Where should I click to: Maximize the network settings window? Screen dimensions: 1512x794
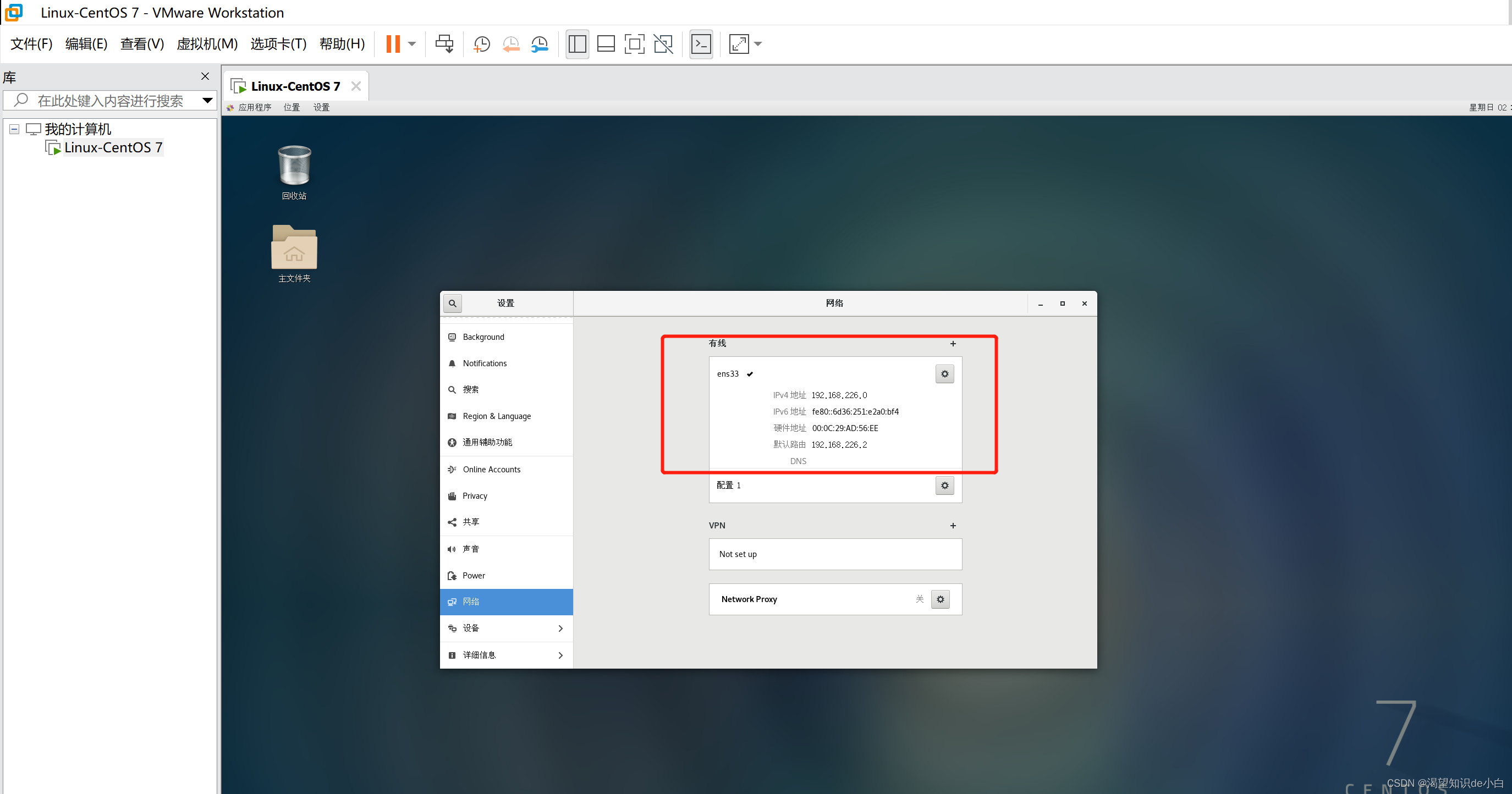point(1062,304)
